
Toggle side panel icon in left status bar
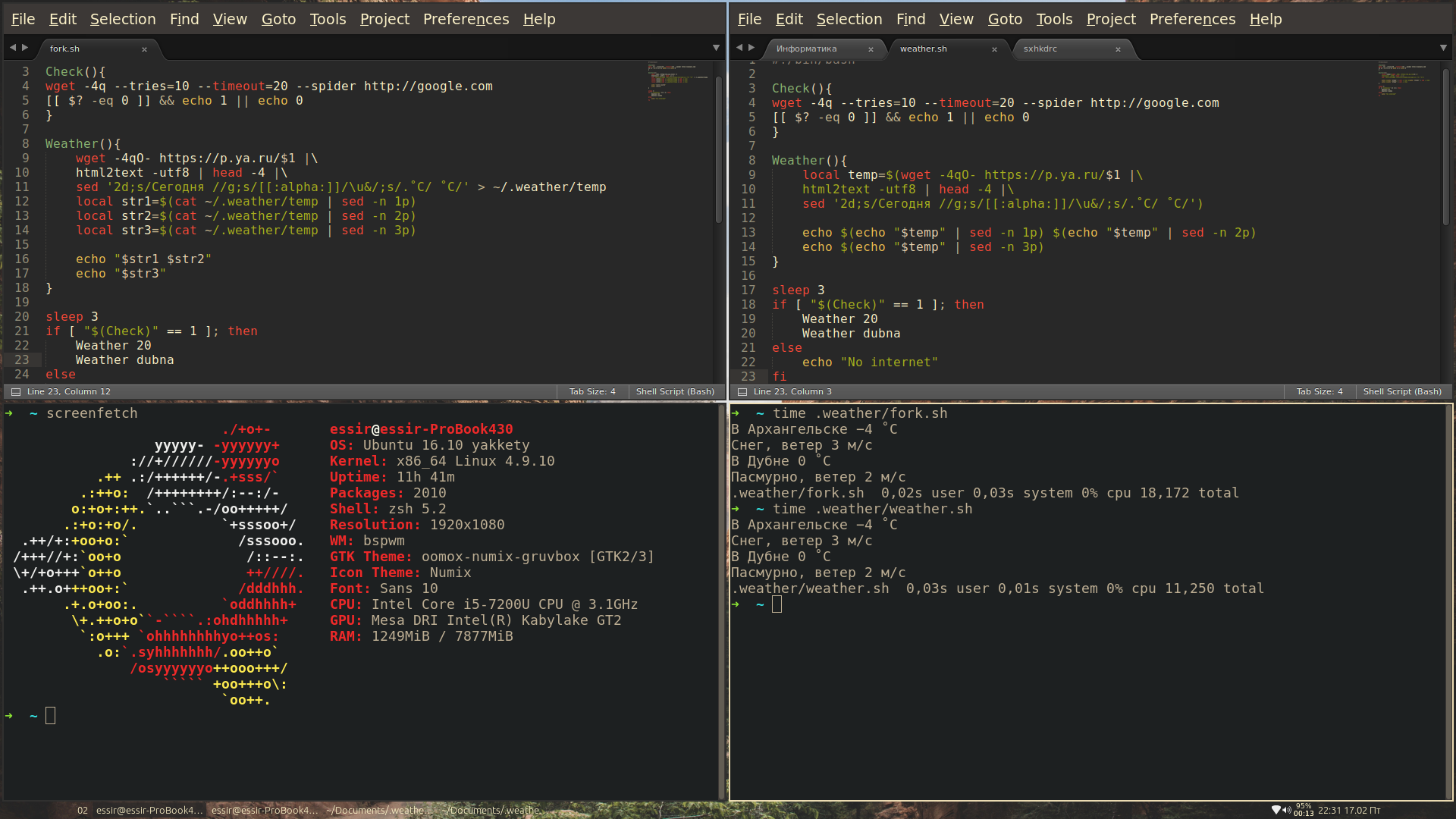[x=16, y=392]
